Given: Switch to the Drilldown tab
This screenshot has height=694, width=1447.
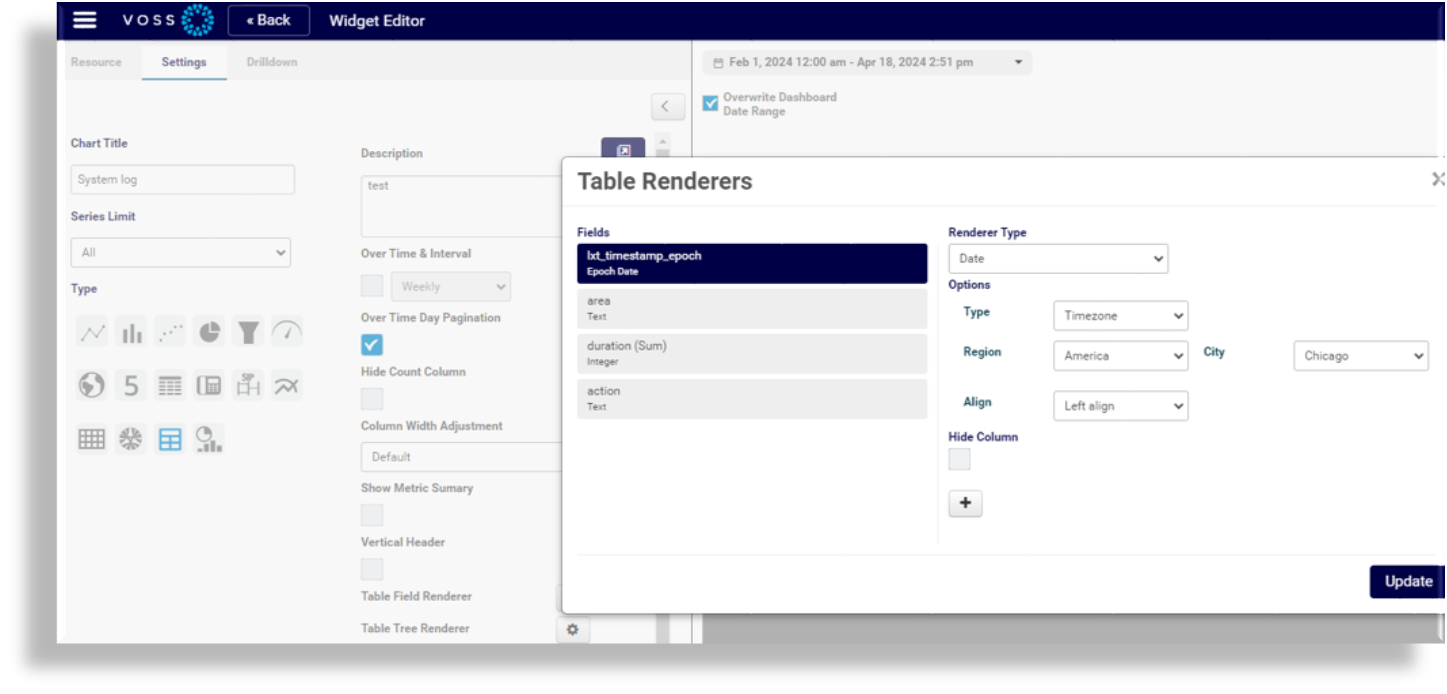Looking at the screenshot, I should point(272,62).
